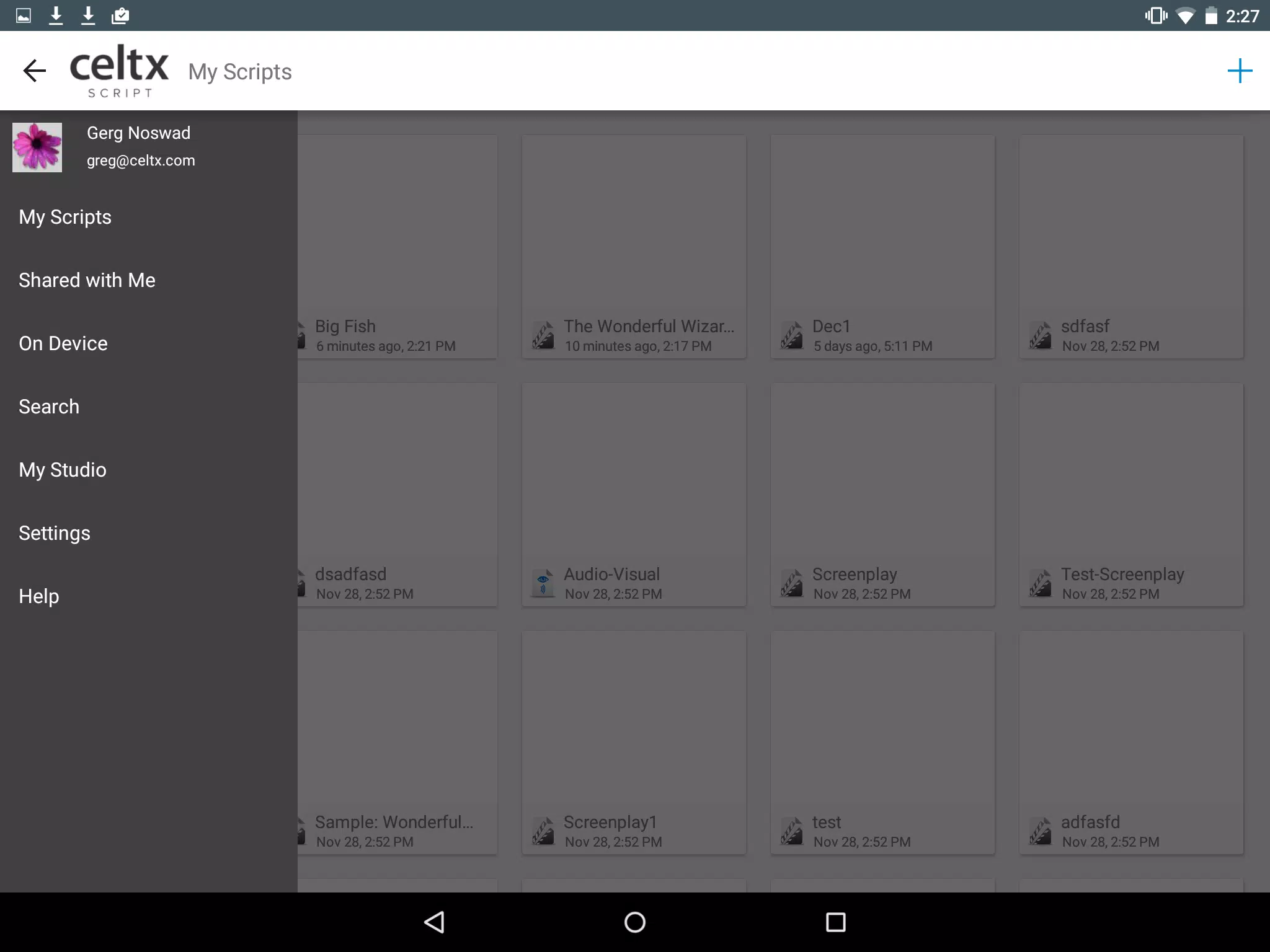Image resolution: width=1270 pixels, height=952 pixels.
Task: Tap the blue plus icon to add script
Action: [1240, 71]
